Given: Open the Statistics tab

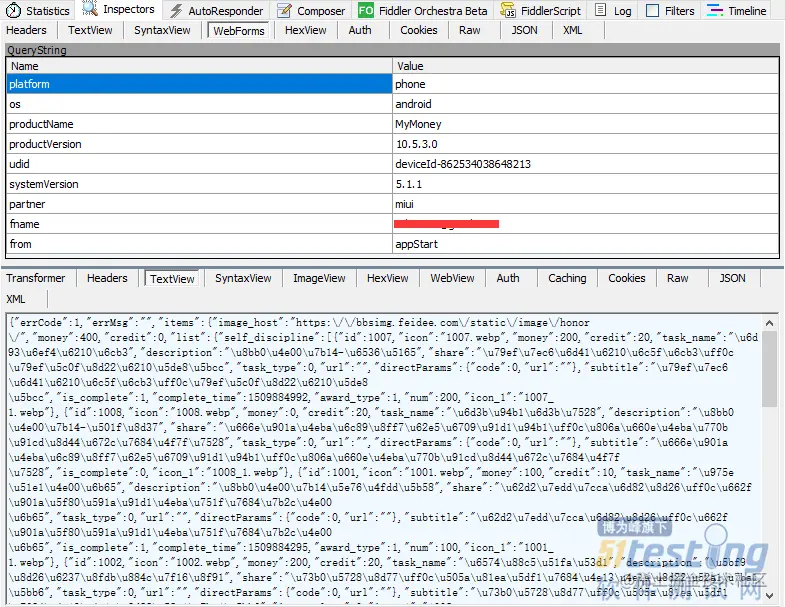Looking at the screenshot, I should (x=38, y=11).
